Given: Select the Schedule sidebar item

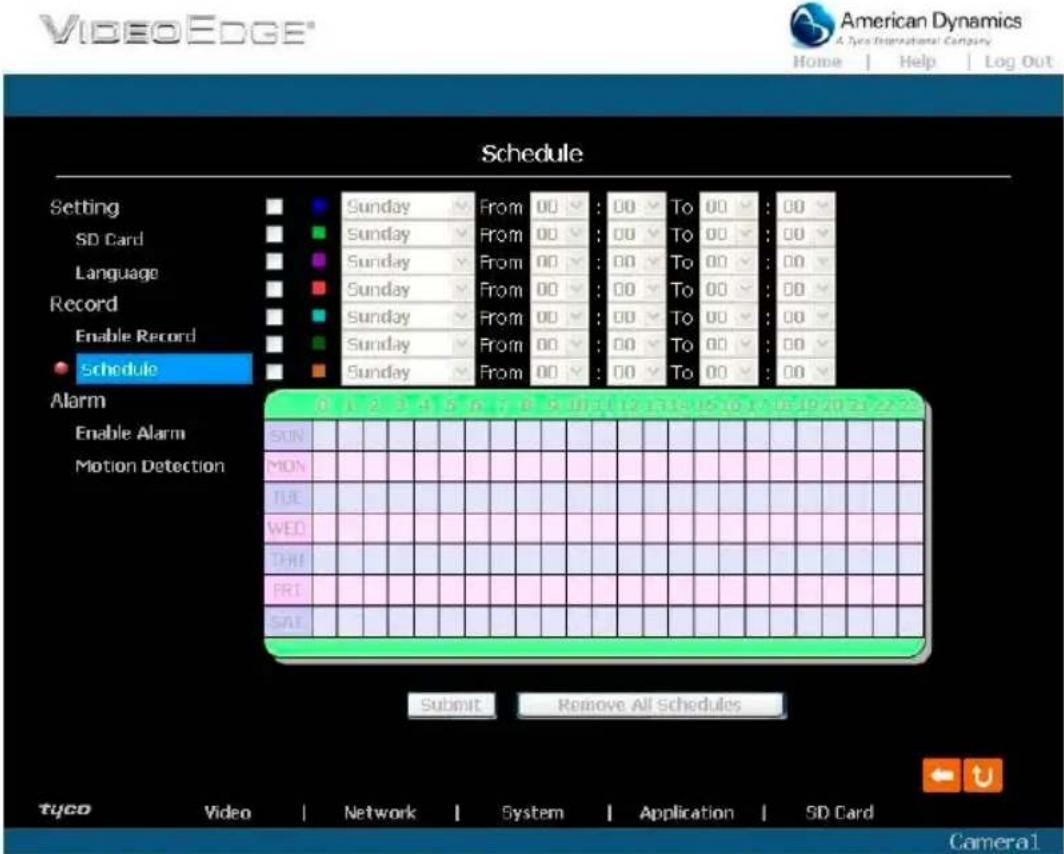Looking at the screenshot, I should coord(164,369).
